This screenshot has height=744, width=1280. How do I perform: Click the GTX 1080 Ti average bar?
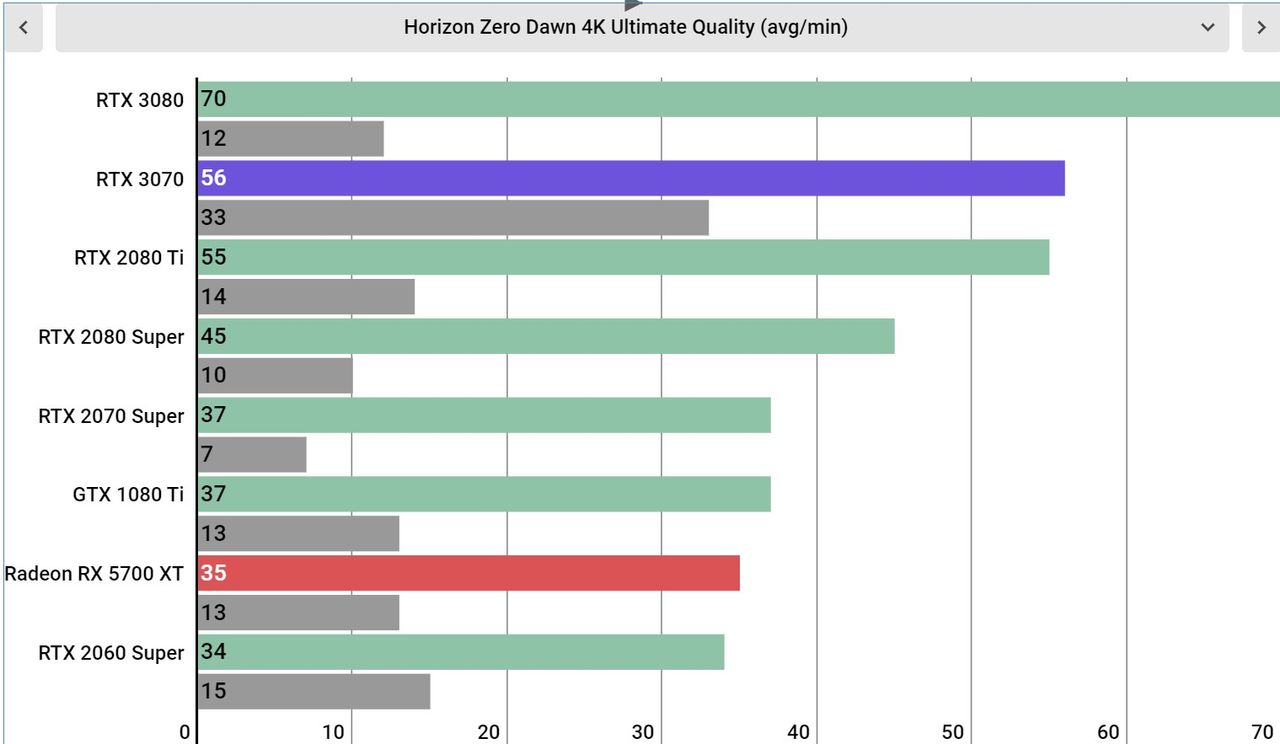[x=484, y=494]
